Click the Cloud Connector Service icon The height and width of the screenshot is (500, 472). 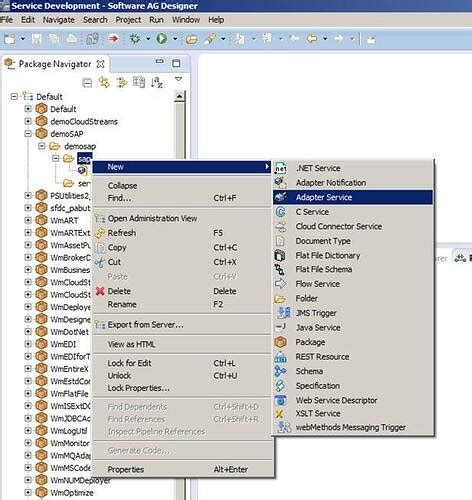[x=281, y=226]
